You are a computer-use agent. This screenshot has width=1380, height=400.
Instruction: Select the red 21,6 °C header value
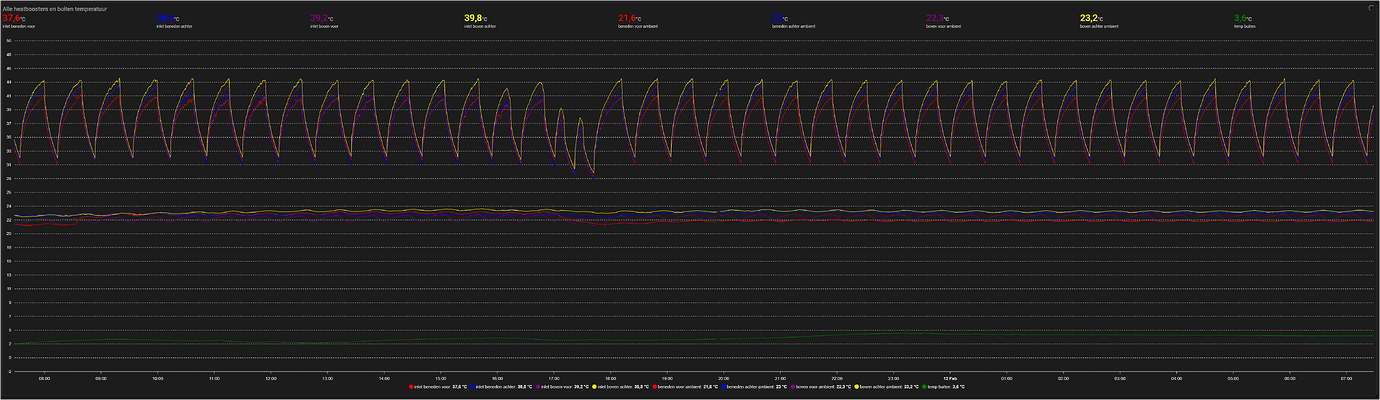[x=632, y=18]
